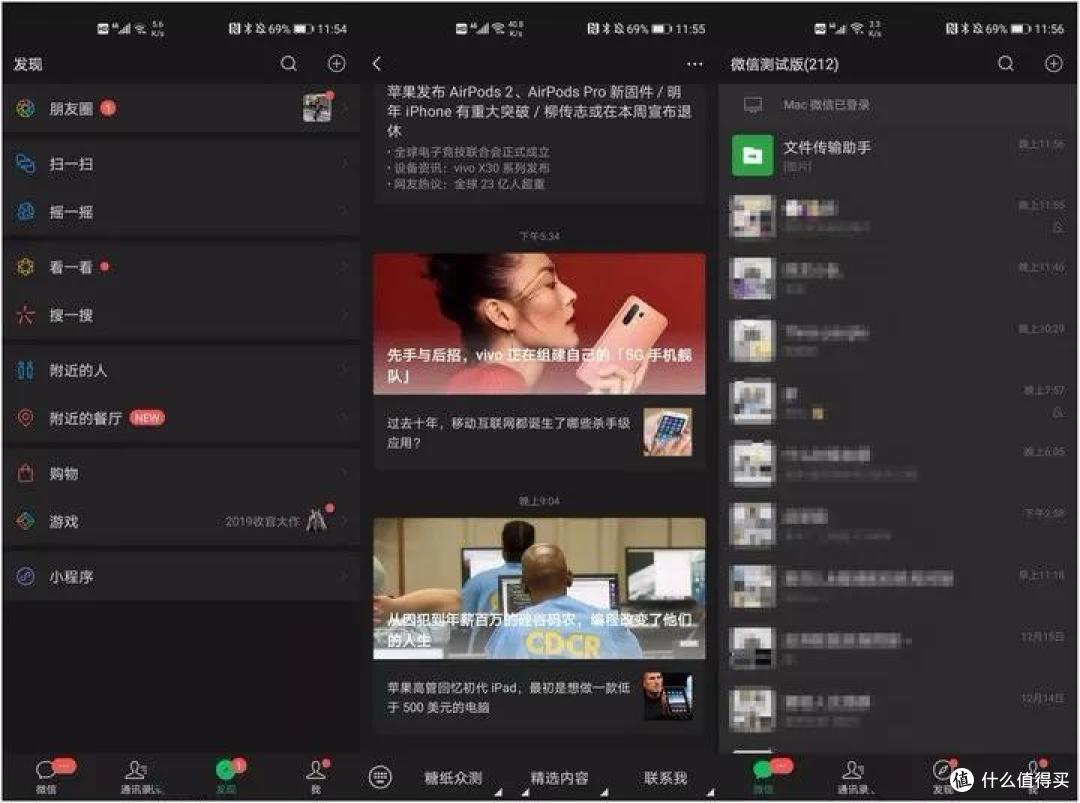The width and height of the screenshot is (1080, 803).
Task: Tap Mac 微信已登录 monitor icon
Action: pyautogui.click(x=753, y=105)
